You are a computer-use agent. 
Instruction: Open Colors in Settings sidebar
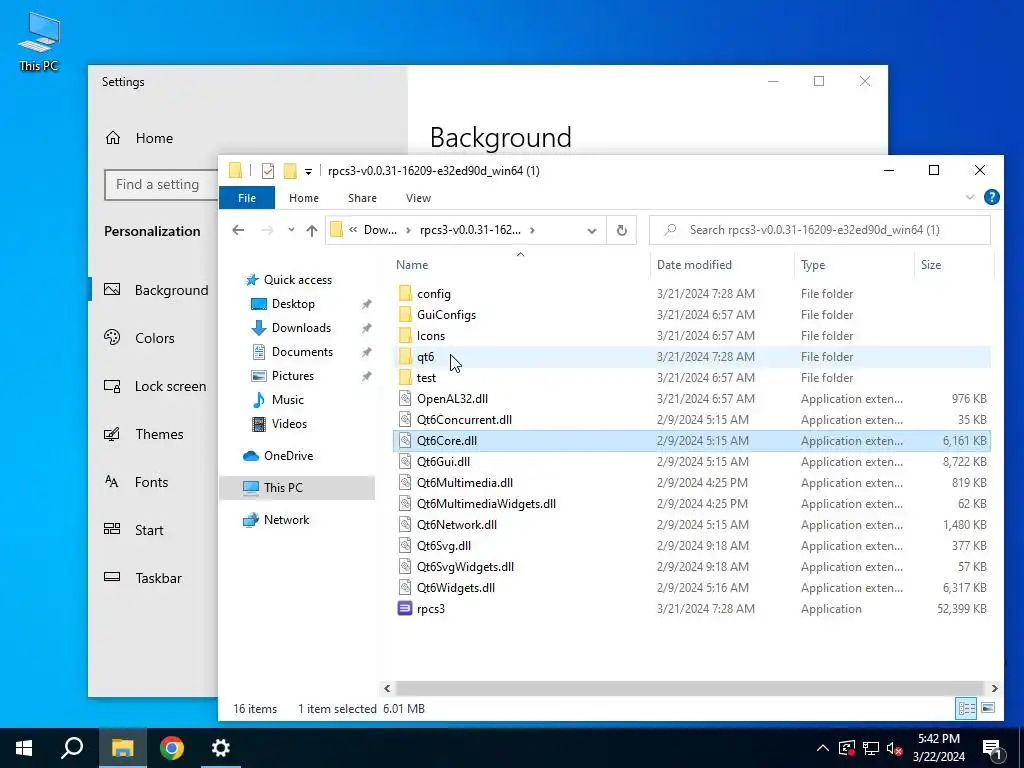155,338
